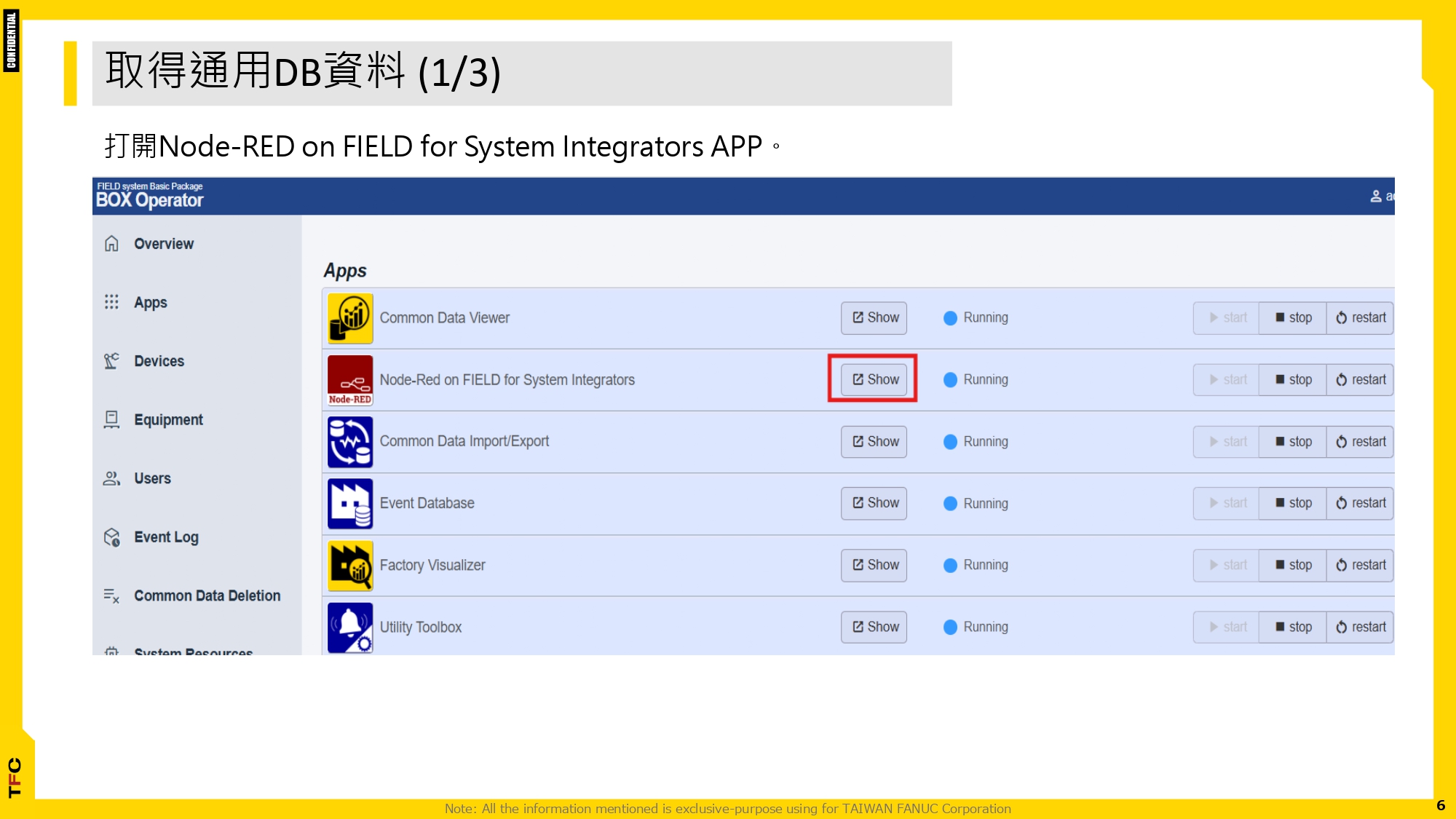This screenshot has width=1456, height=819.
Task: Click the Factory Visualizer app icon
Action: click(x=350, y=566)
